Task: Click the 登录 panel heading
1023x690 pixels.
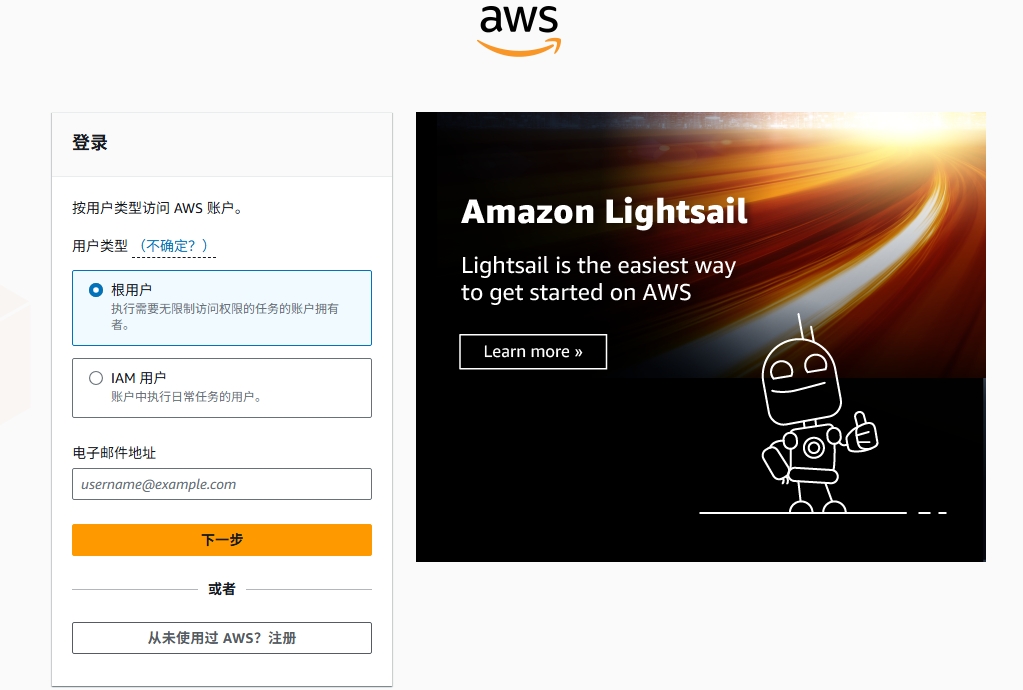Action: (90, 143)
